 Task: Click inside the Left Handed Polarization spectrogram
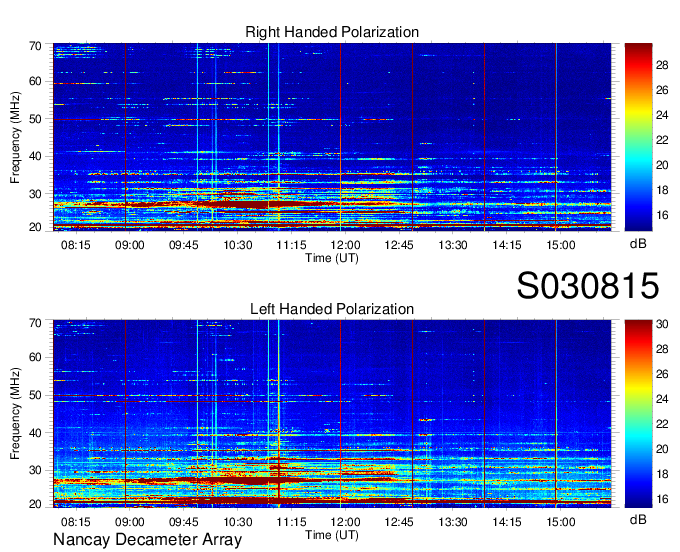332,414
